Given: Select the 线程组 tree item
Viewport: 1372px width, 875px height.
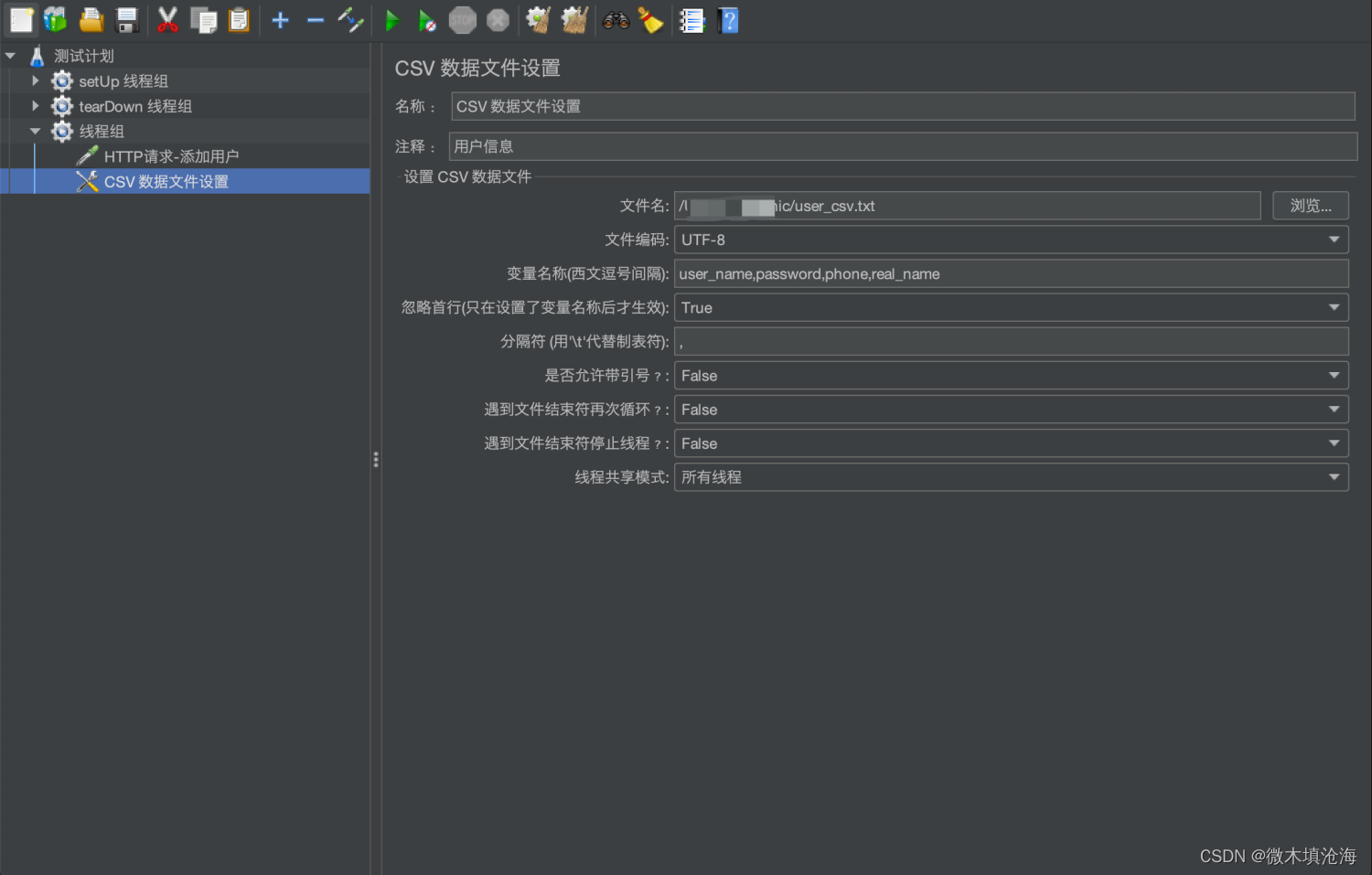Looking at the screenshot, I should tap(102, 132).
